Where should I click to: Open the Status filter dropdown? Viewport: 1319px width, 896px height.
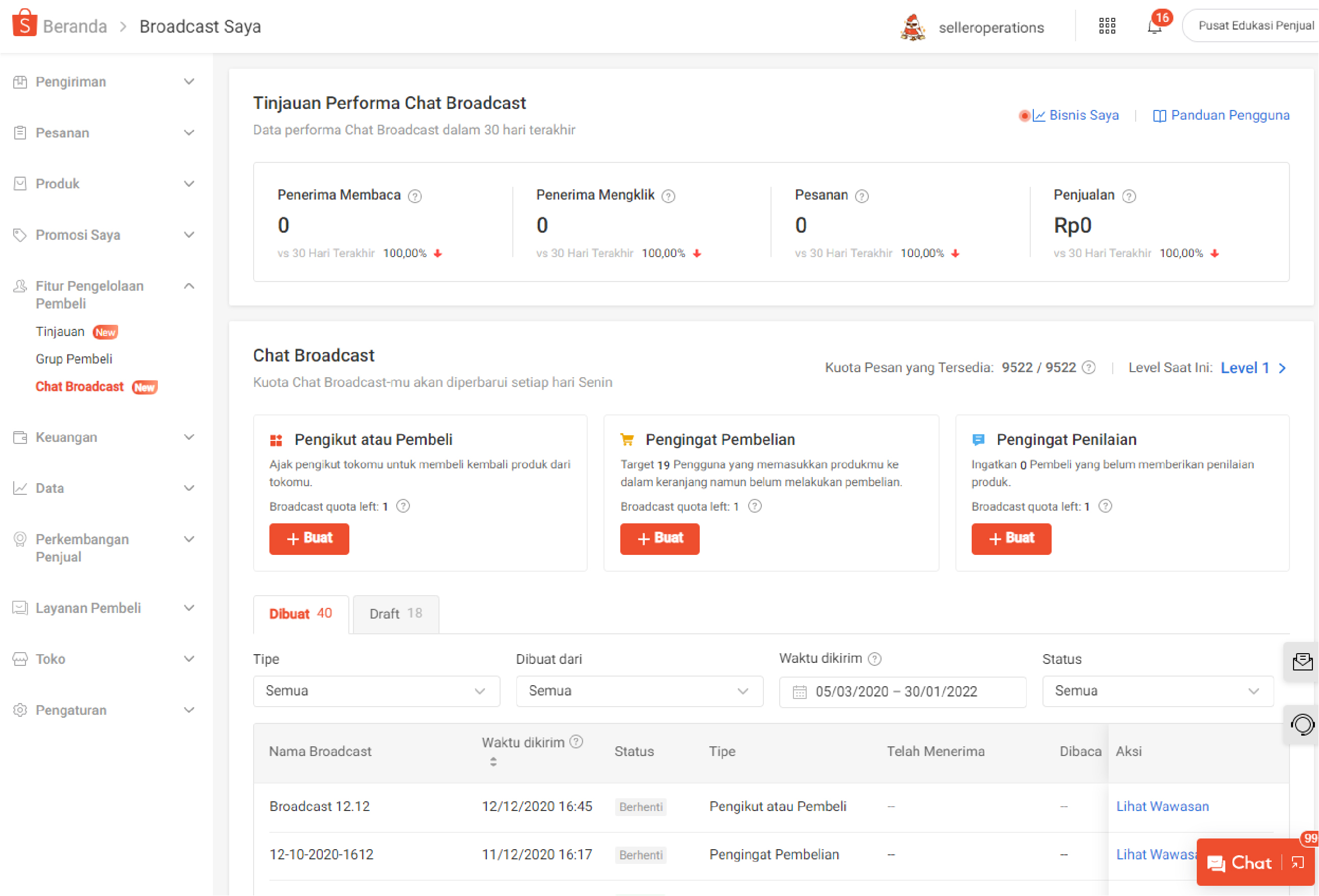coord(1157,691)
